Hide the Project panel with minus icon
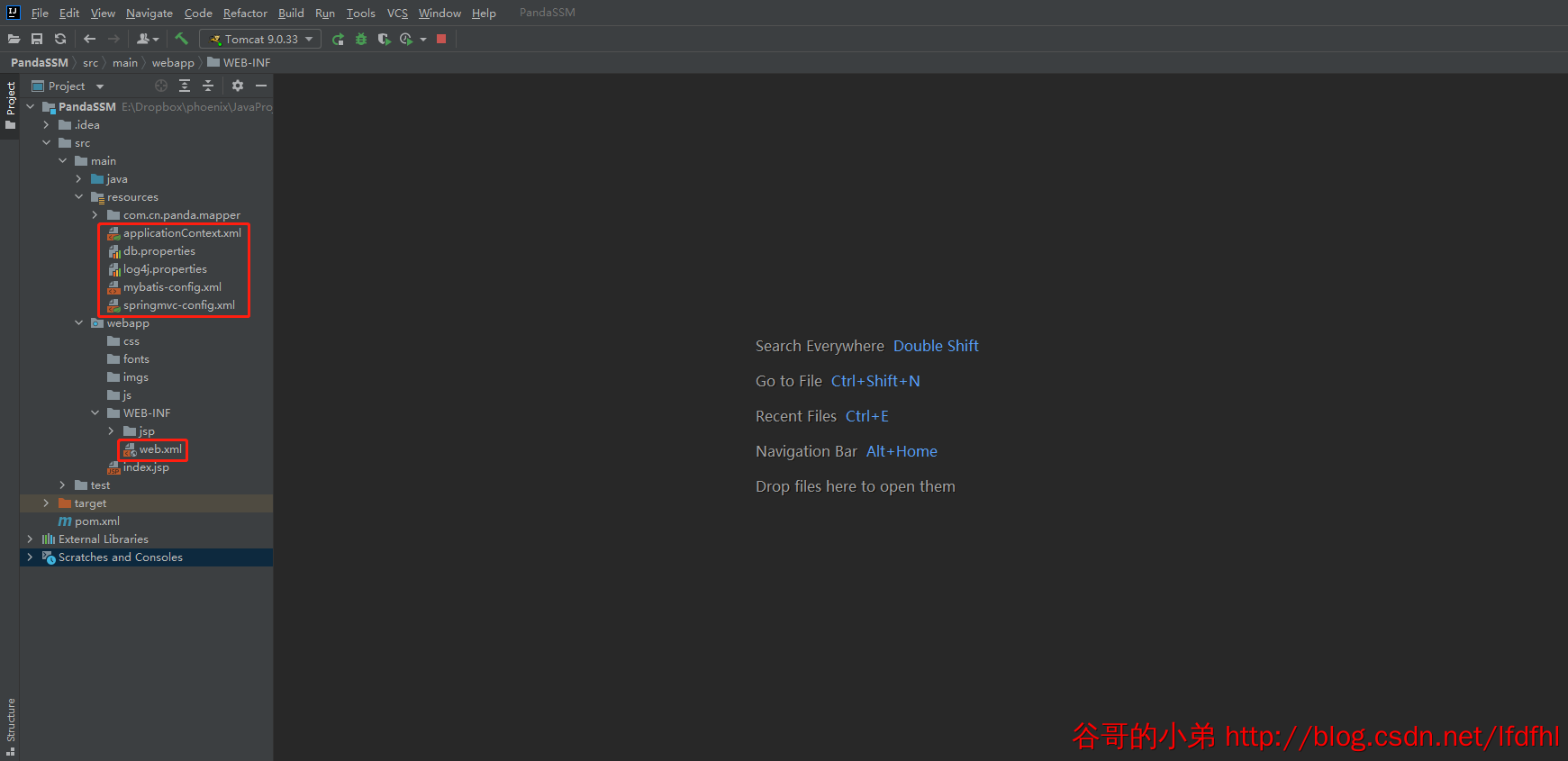This screenshot has height=761, width=1568. point(261,86)
